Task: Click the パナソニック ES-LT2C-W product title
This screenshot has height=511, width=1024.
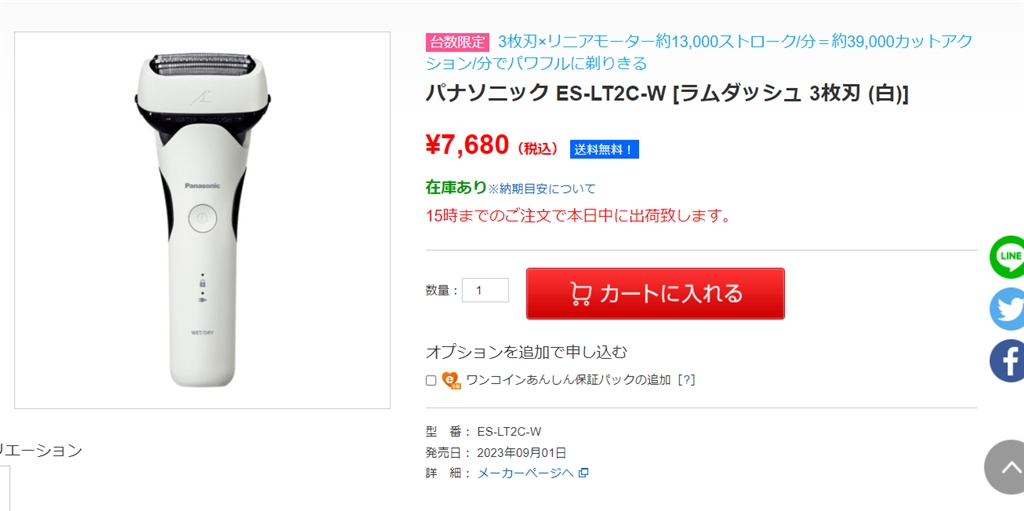Action: (667, 93)
